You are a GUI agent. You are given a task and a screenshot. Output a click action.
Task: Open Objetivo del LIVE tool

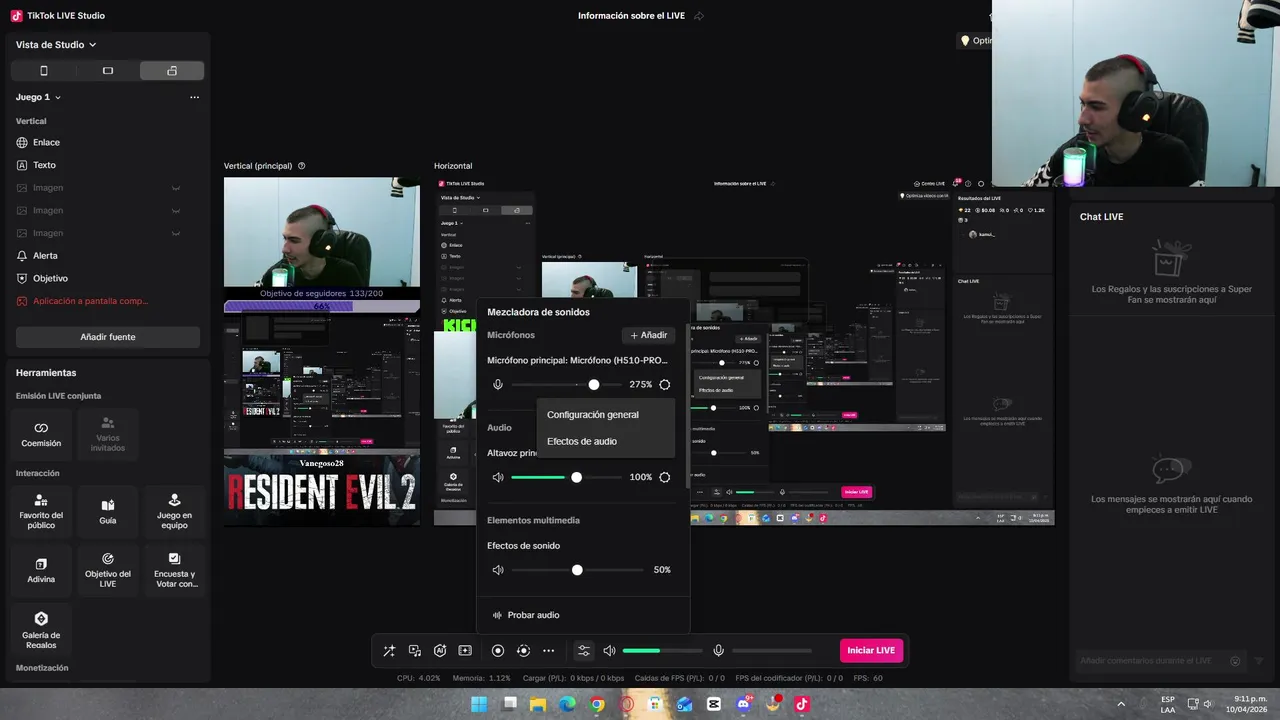pos(108,570)
